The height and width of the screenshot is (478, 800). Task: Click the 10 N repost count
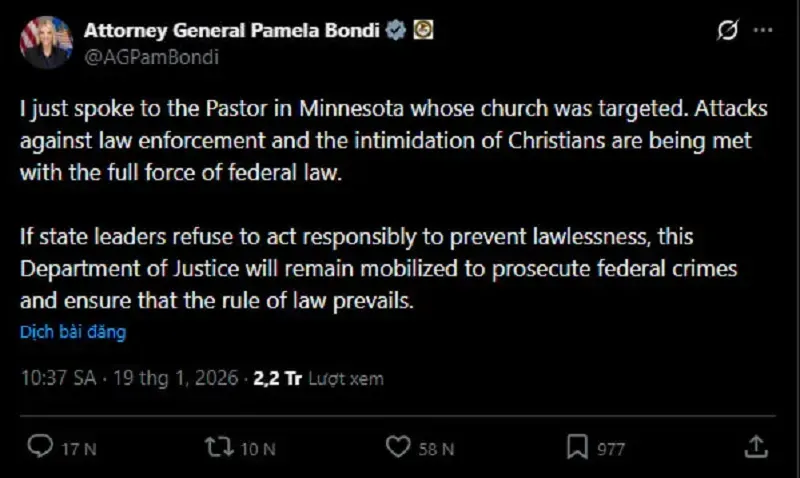(x=257, y=449)
